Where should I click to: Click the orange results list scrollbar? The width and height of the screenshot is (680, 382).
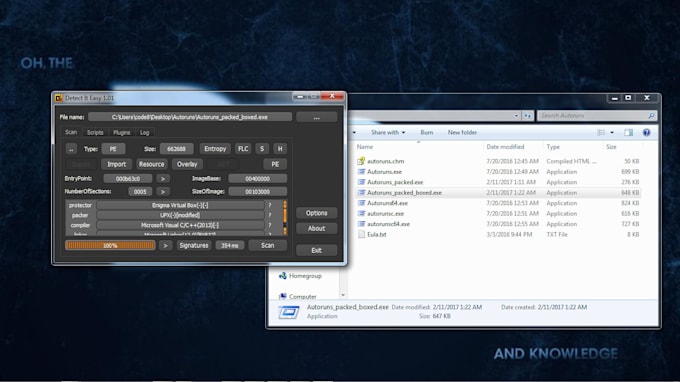pos(285,218)
